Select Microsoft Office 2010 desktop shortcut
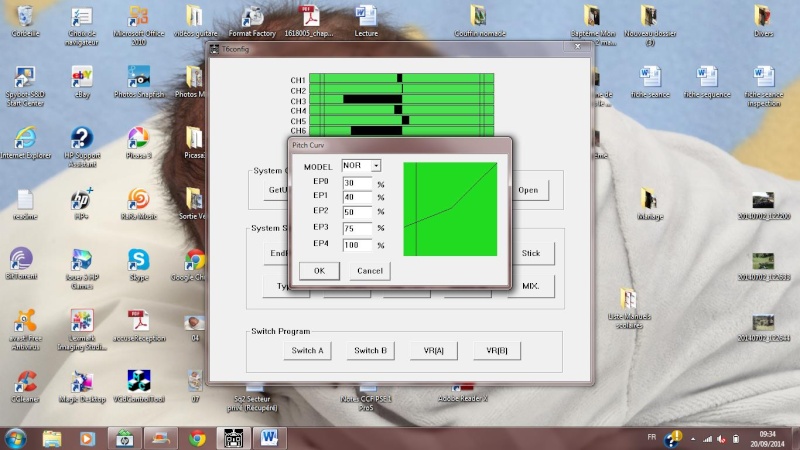The height and width of the screenshot is (450, 800). click(139, 26)
